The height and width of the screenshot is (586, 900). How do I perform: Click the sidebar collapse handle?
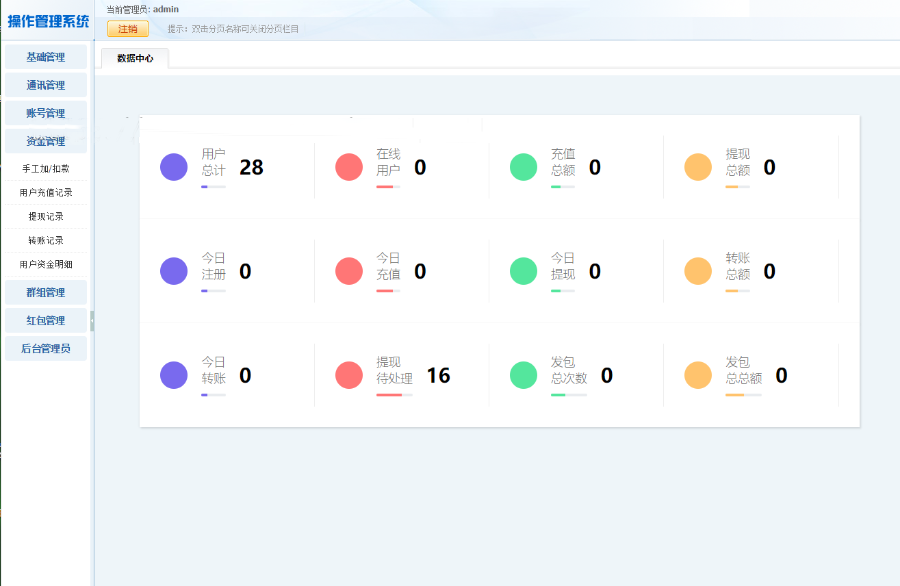pyautogui.click(x=92, y=320)
